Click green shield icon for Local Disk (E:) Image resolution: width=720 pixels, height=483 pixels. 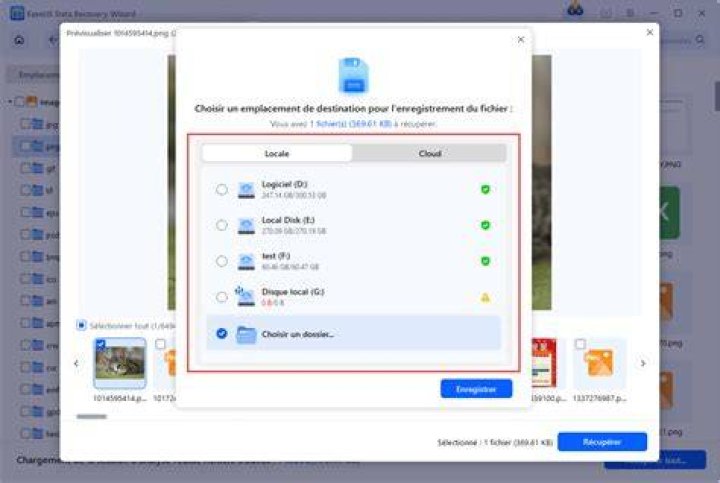pyautogui.click(x=485, y=225)
